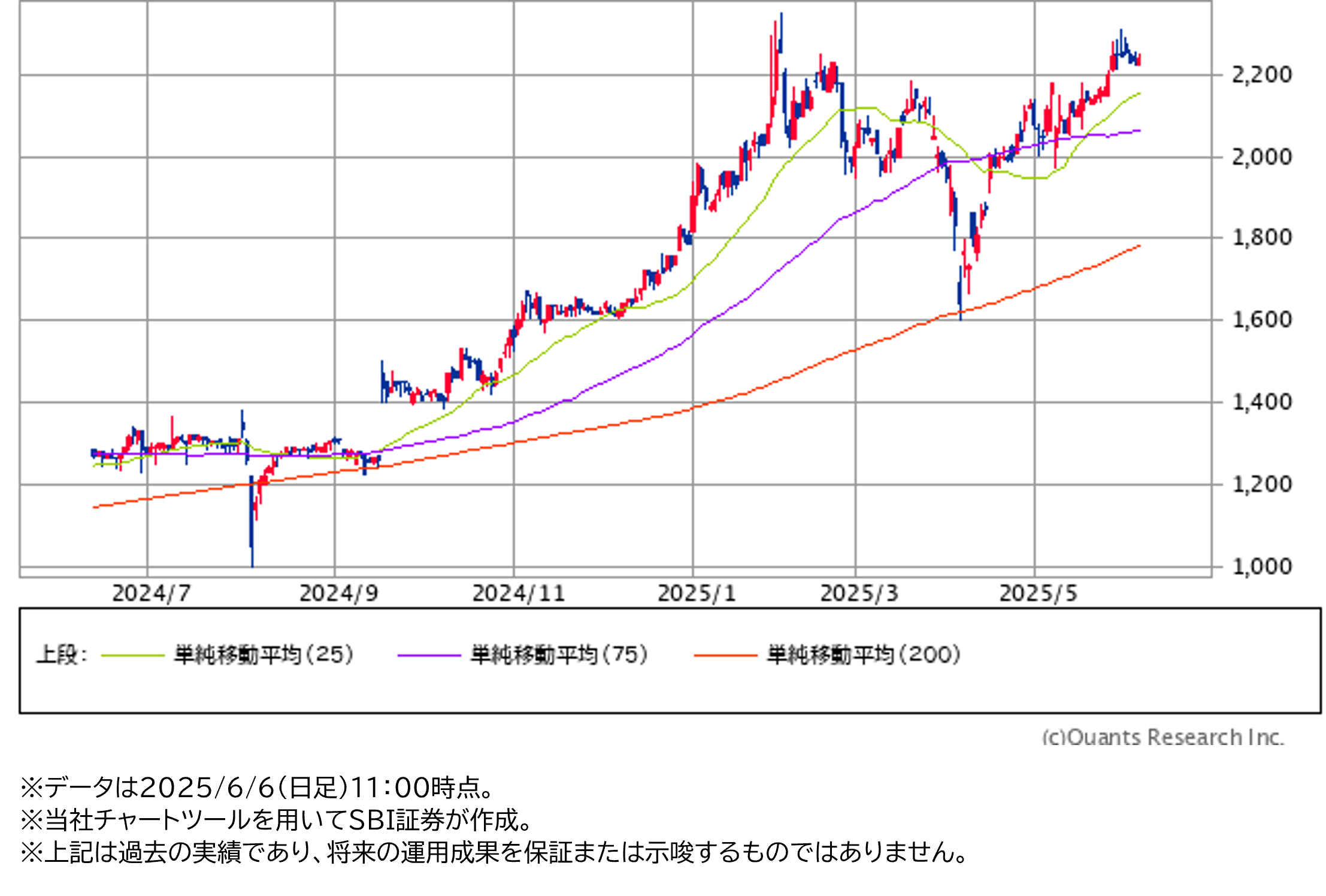Click the 2024/11 date axis label
This screenshot has height=896, width=1326.
pyautogui.click(x=519, y=594)
